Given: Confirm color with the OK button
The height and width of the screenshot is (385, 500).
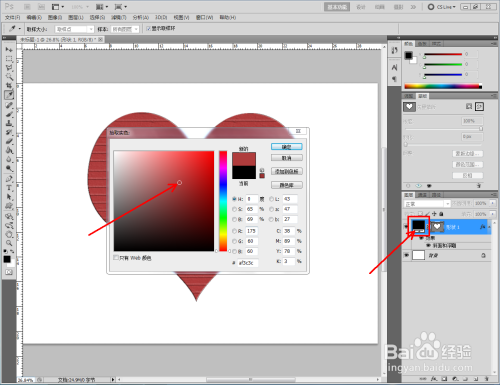Looking at the screenshot, I should (x=287, y=147).
